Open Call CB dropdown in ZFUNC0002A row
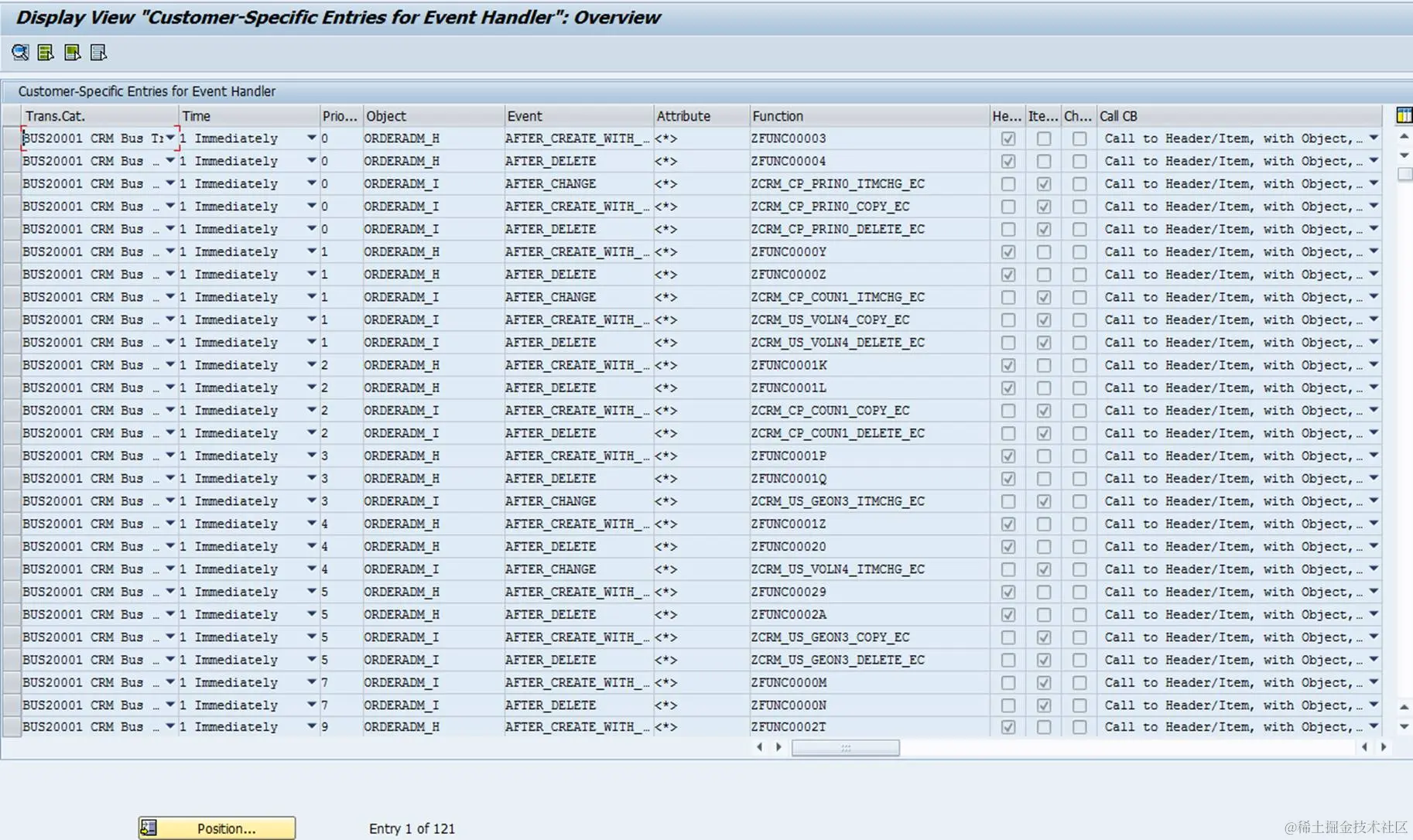 pos(1374,614)
